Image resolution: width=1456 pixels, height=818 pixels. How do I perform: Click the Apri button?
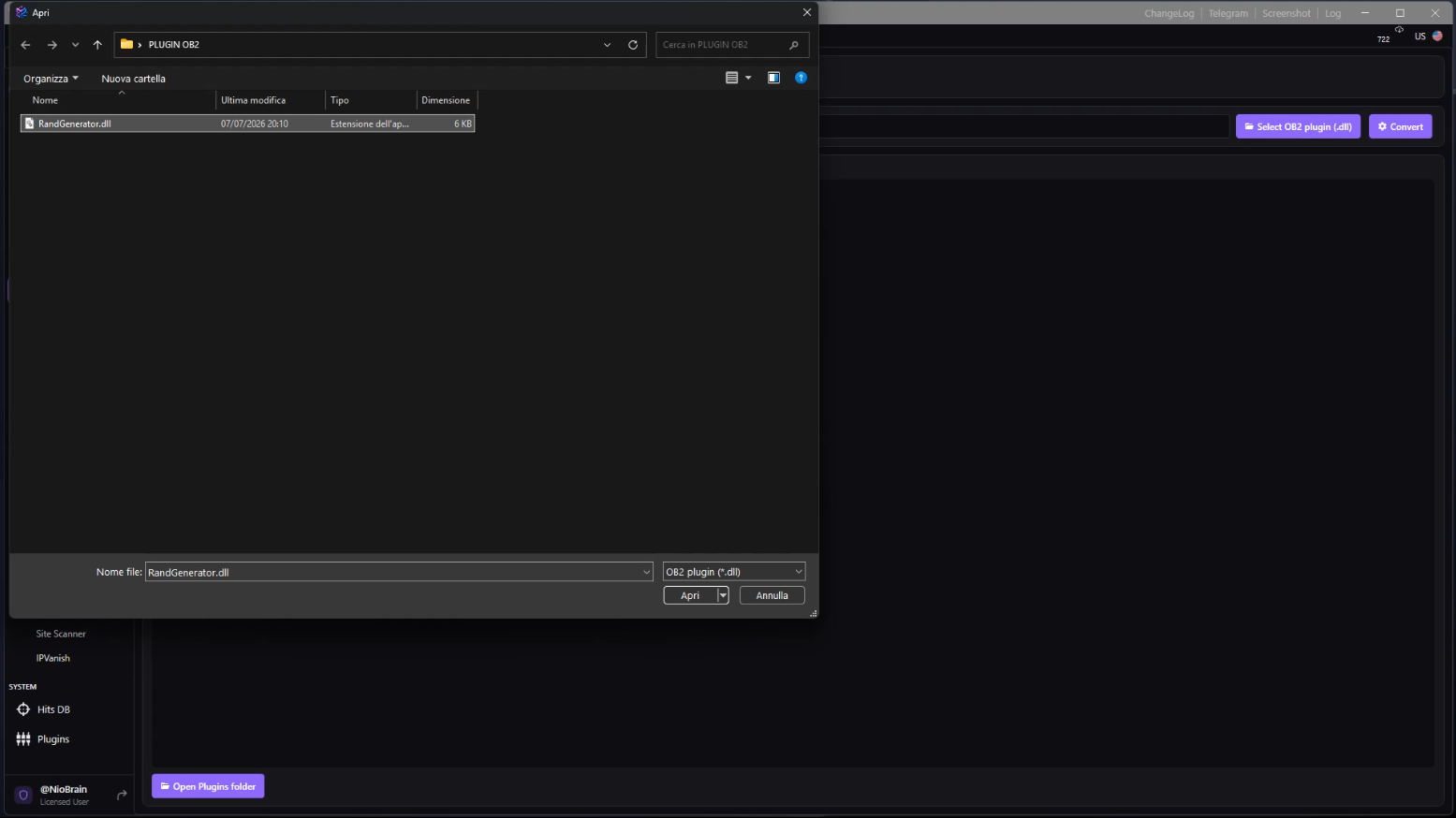coord(690,595)
